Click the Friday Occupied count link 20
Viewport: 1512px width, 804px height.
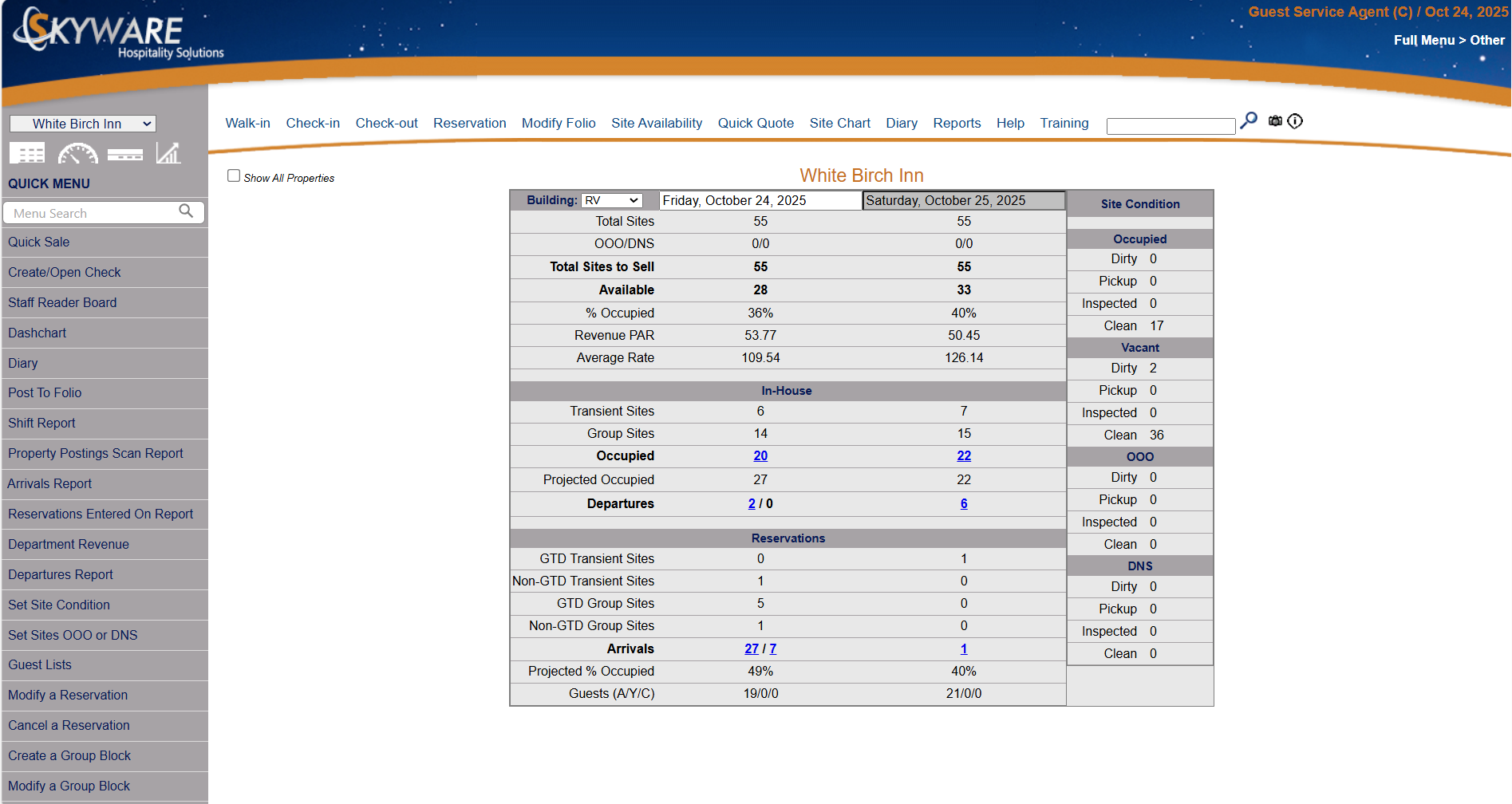tap(760, 455)
